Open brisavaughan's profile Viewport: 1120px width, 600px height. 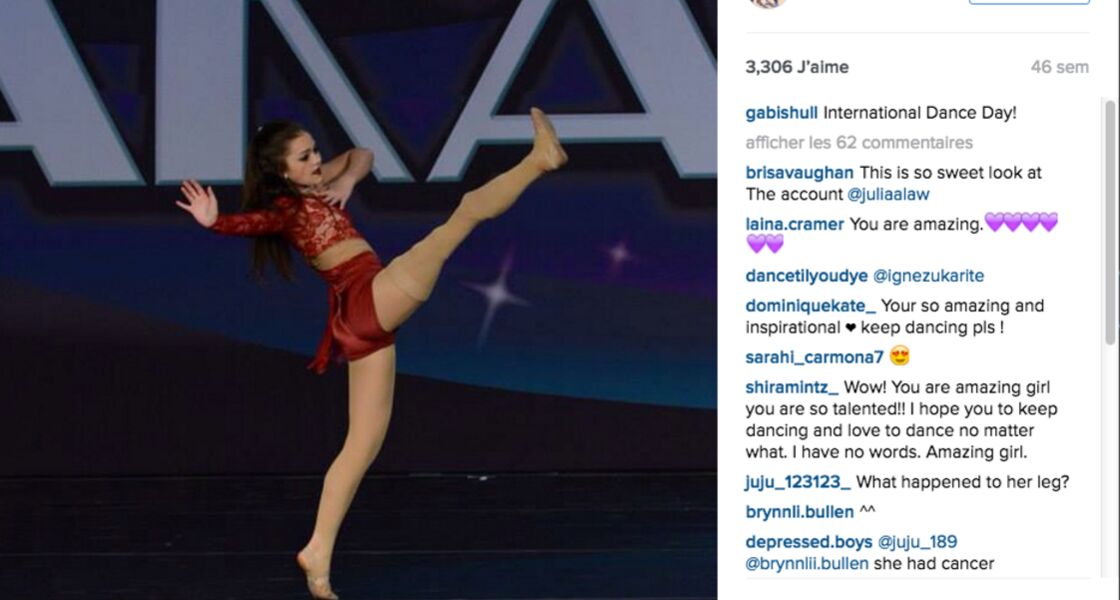799,173
